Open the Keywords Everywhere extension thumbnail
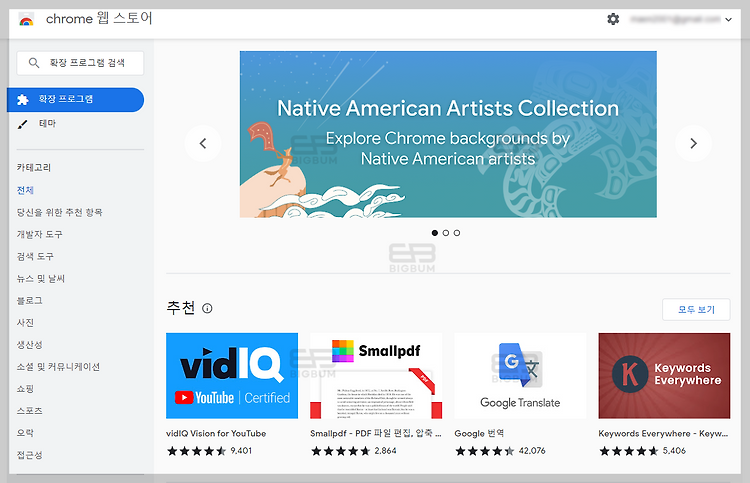Viewport: 750px width, 483px height. [664, 376]
